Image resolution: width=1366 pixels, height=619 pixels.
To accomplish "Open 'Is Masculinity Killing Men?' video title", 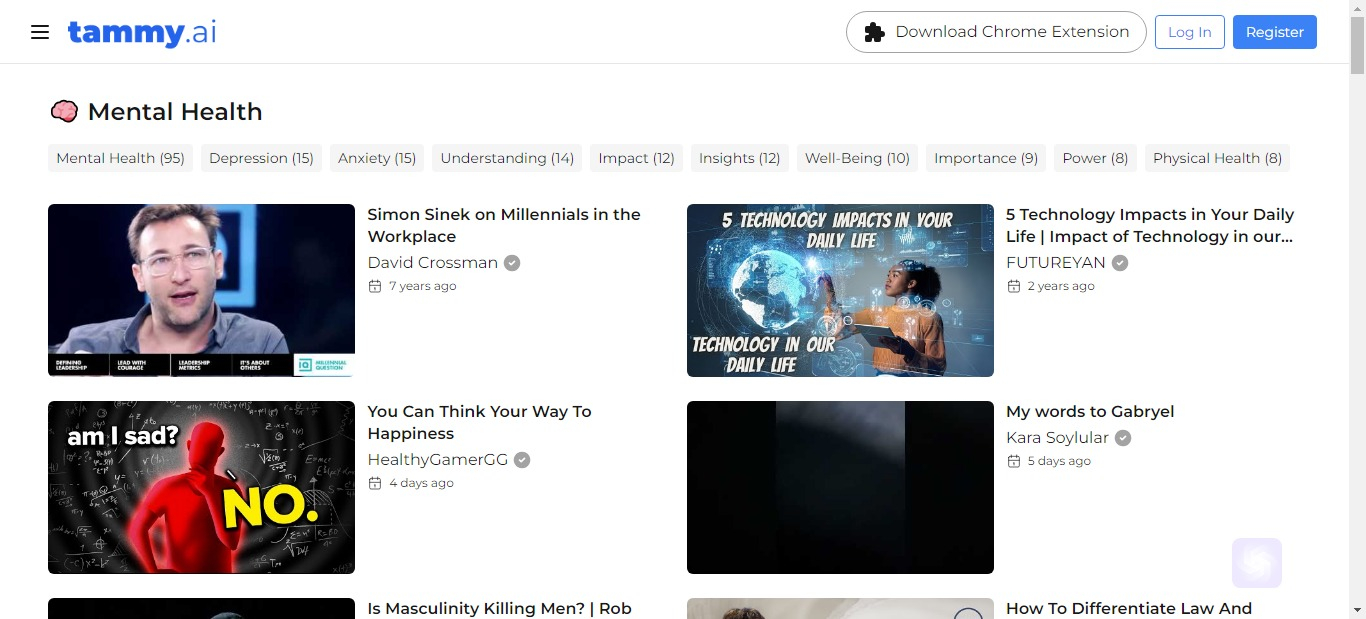I will coord(499,608).
